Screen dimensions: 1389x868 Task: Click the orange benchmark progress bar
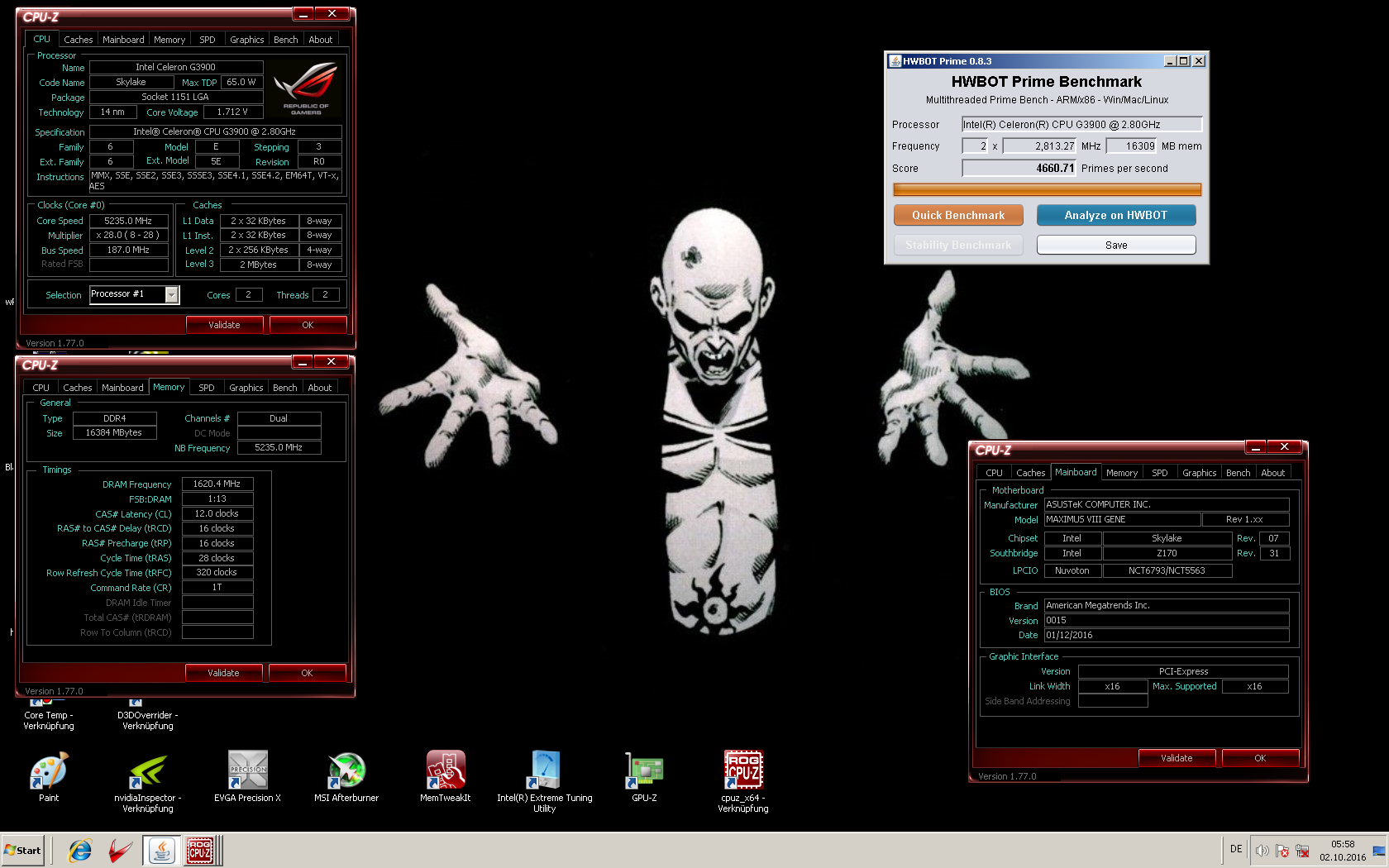(x=1047, y=189)
